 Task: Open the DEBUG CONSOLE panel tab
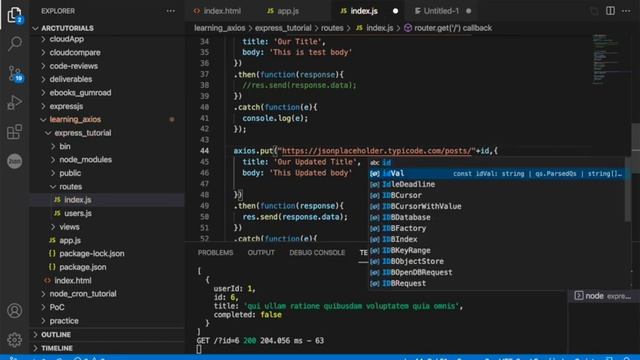[x=317, y=253]
